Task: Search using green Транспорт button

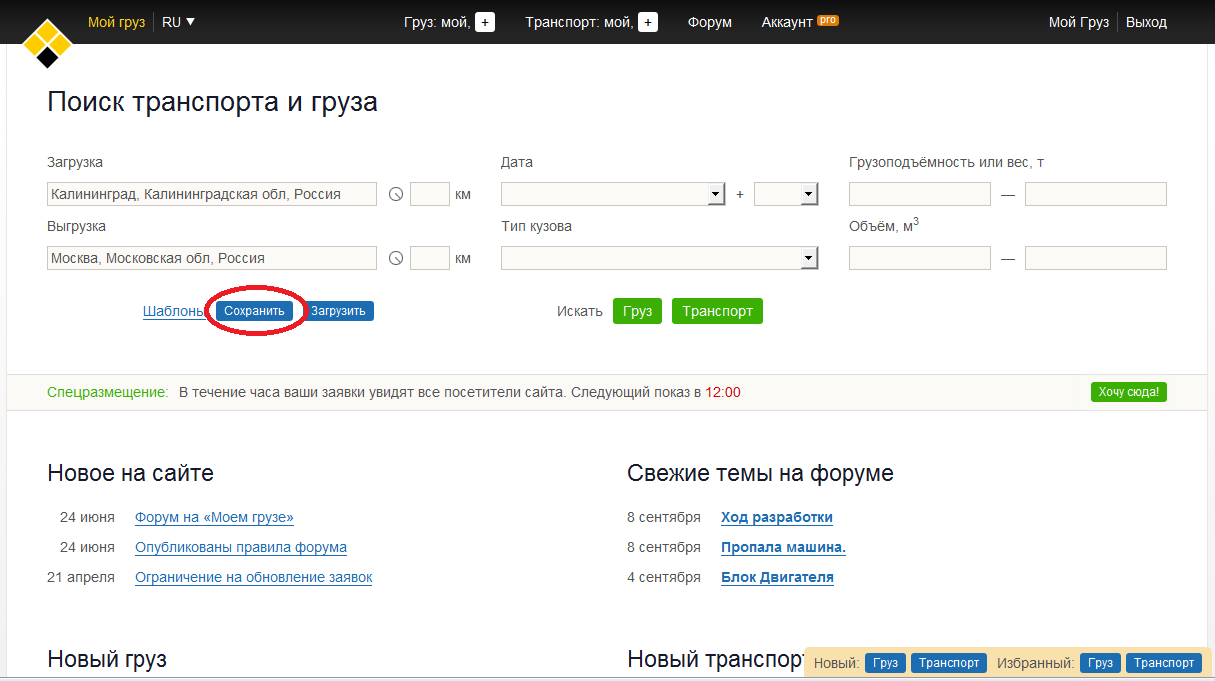Action: [x=717, y=311]
